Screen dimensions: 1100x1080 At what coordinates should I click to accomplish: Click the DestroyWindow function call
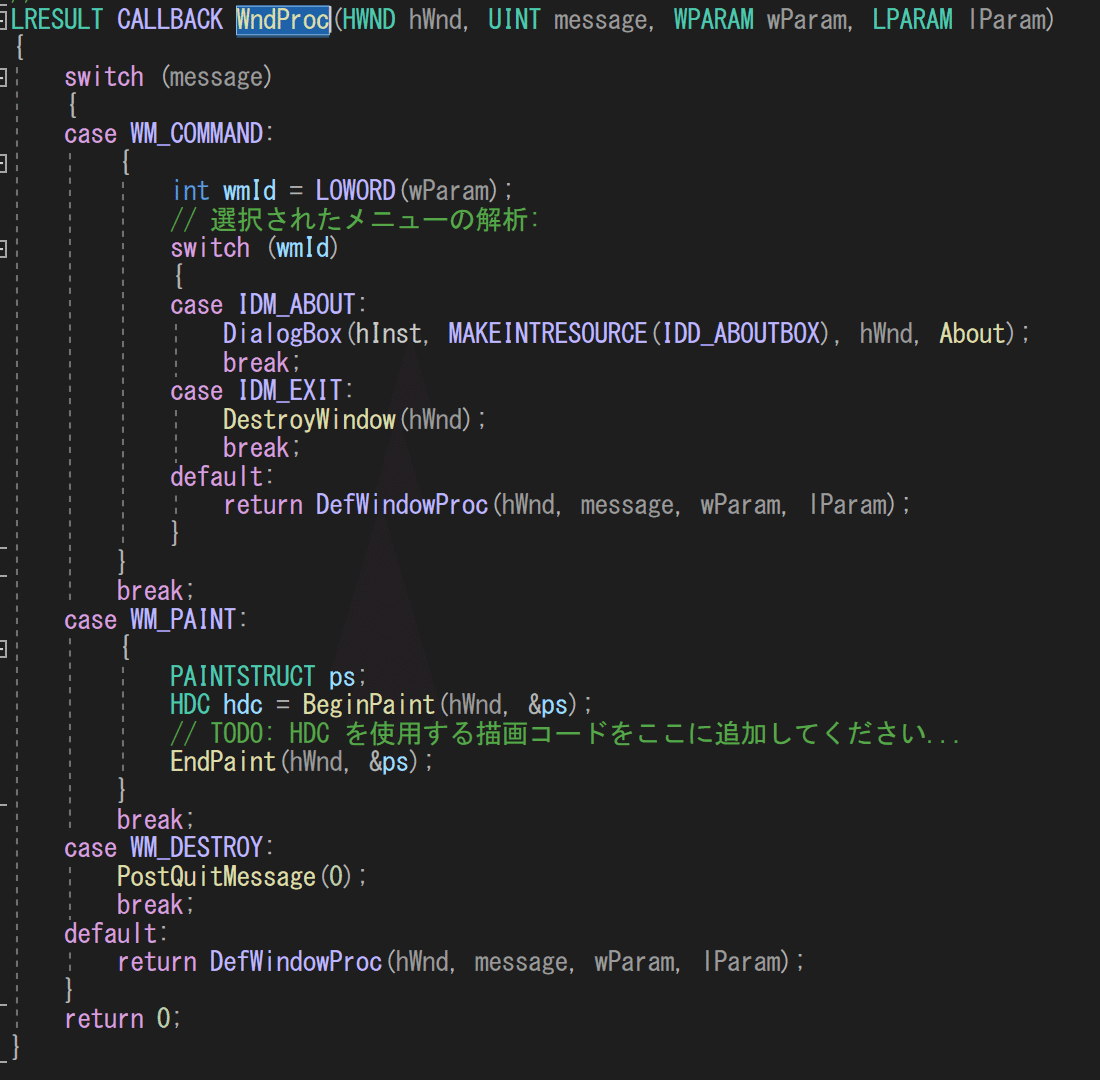(309, 420)
